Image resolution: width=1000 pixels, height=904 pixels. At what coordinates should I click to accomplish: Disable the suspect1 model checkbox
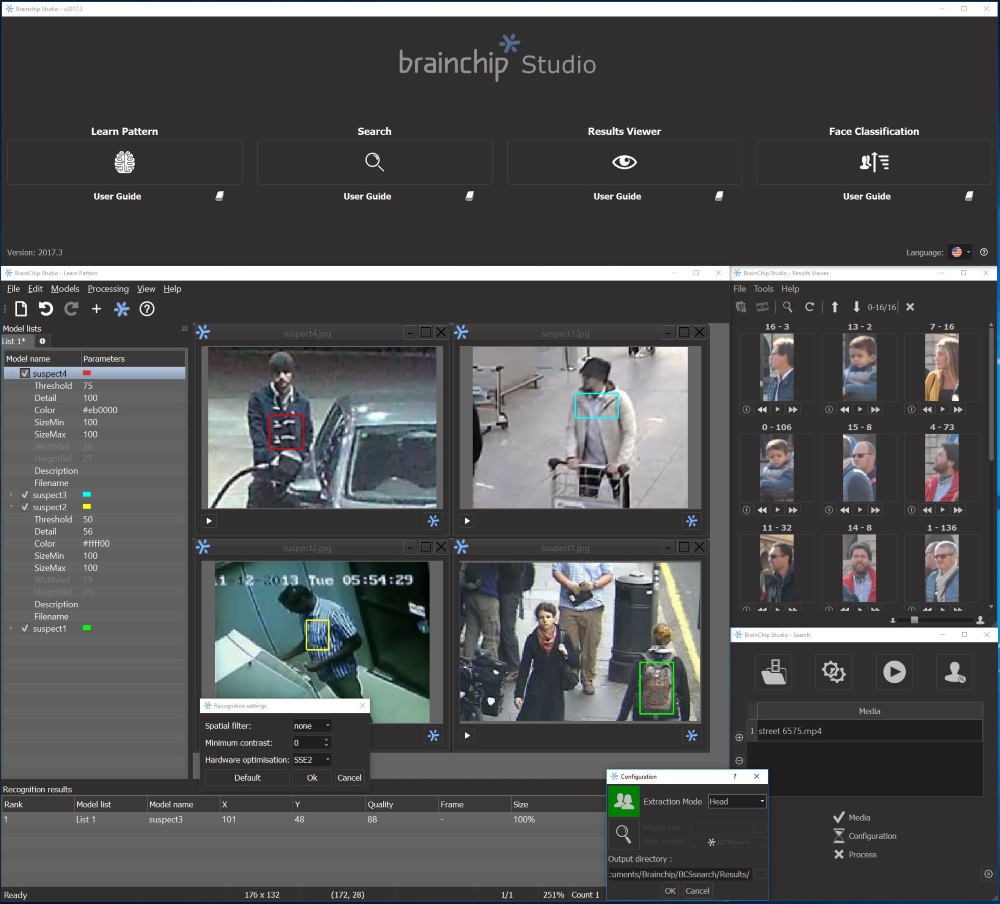coord(25,629)
